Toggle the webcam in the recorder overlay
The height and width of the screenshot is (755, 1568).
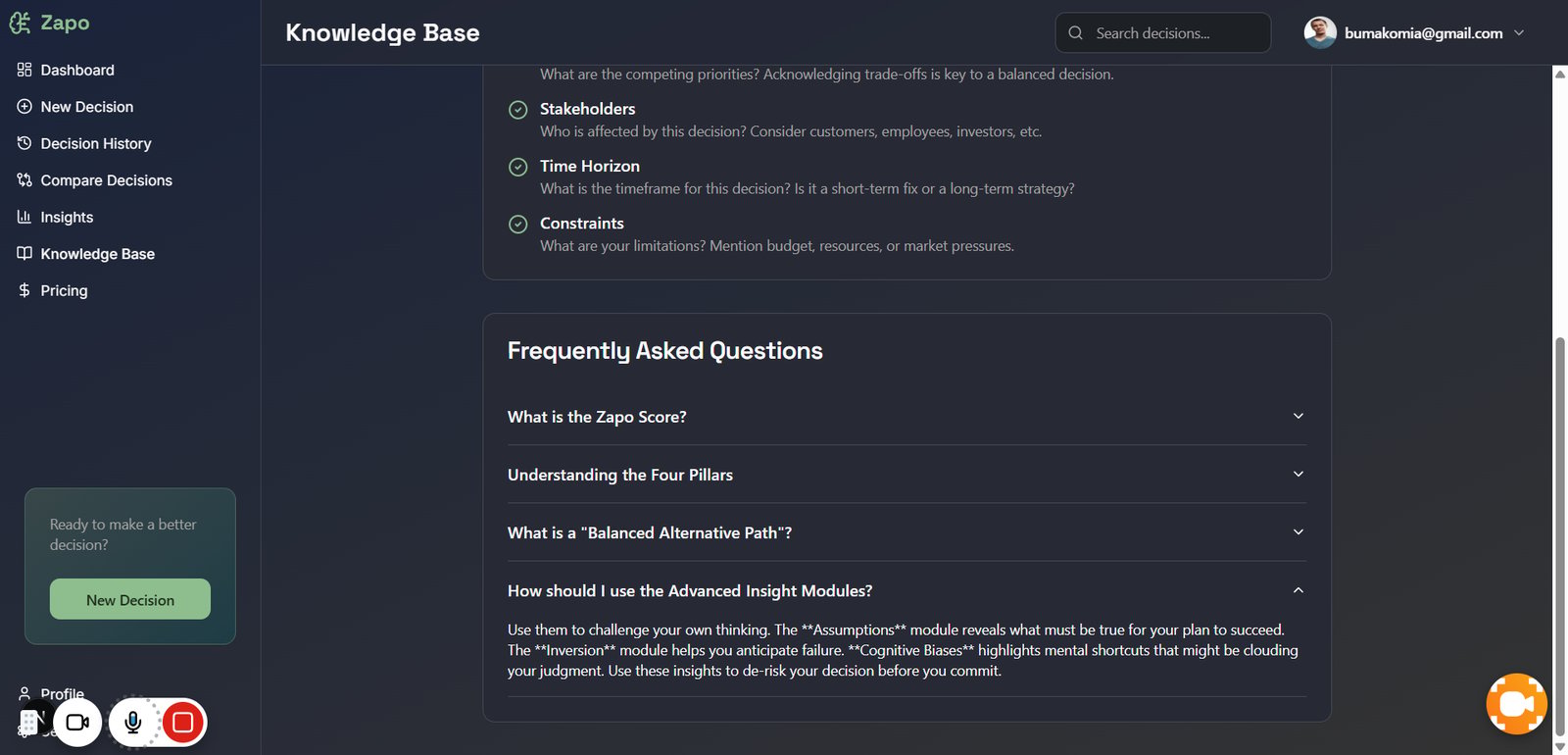[77, 723]
